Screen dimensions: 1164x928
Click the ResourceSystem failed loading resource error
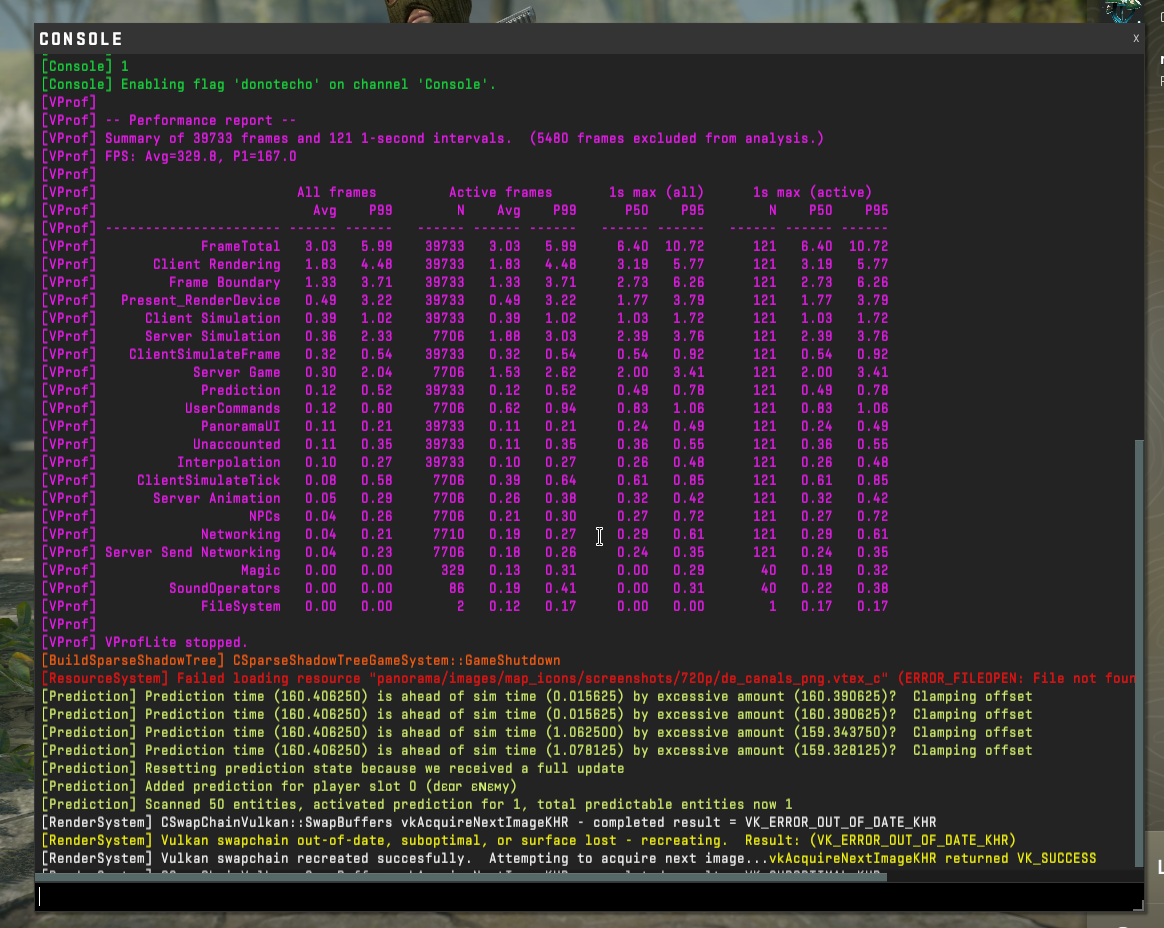(589, 679)
